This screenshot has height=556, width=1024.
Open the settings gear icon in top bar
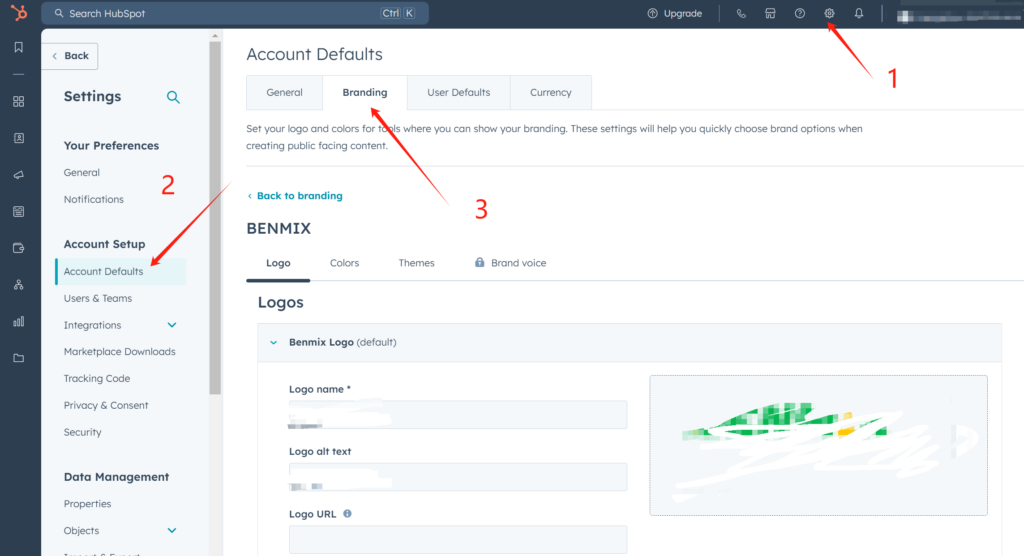pos(829,14)
